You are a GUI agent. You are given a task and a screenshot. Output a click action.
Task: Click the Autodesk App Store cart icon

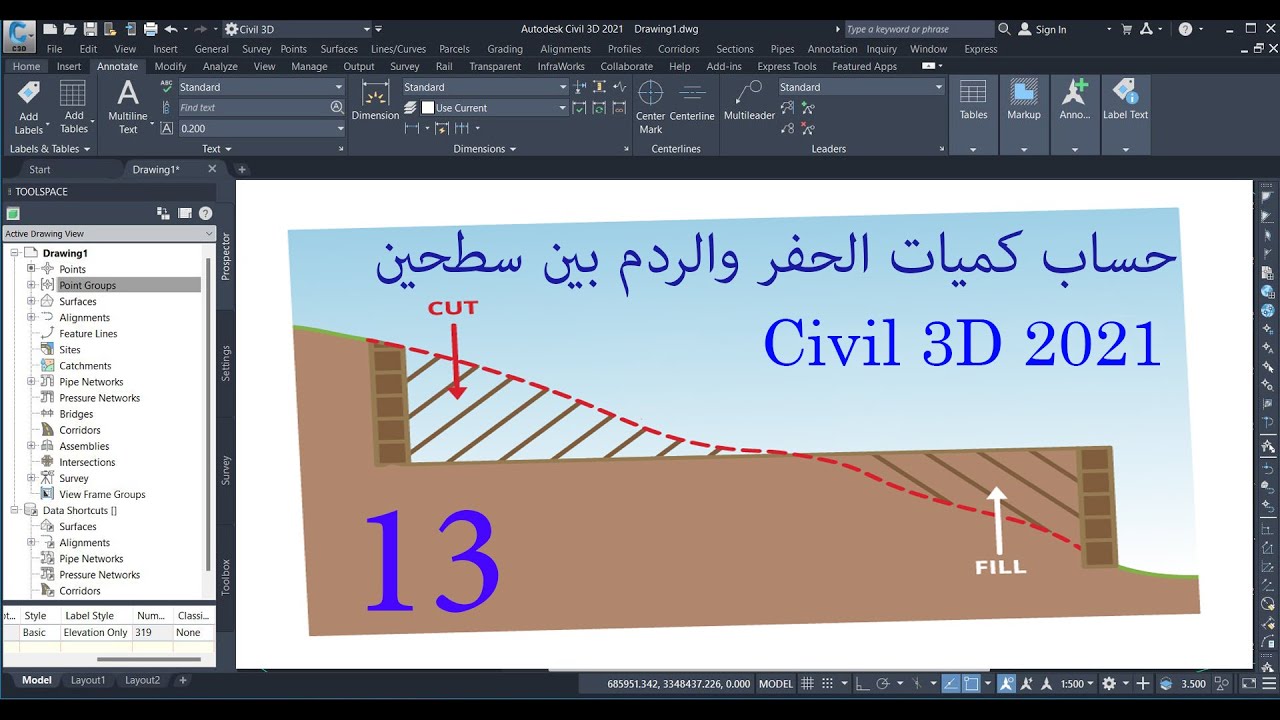click(x=1127, y=29)
